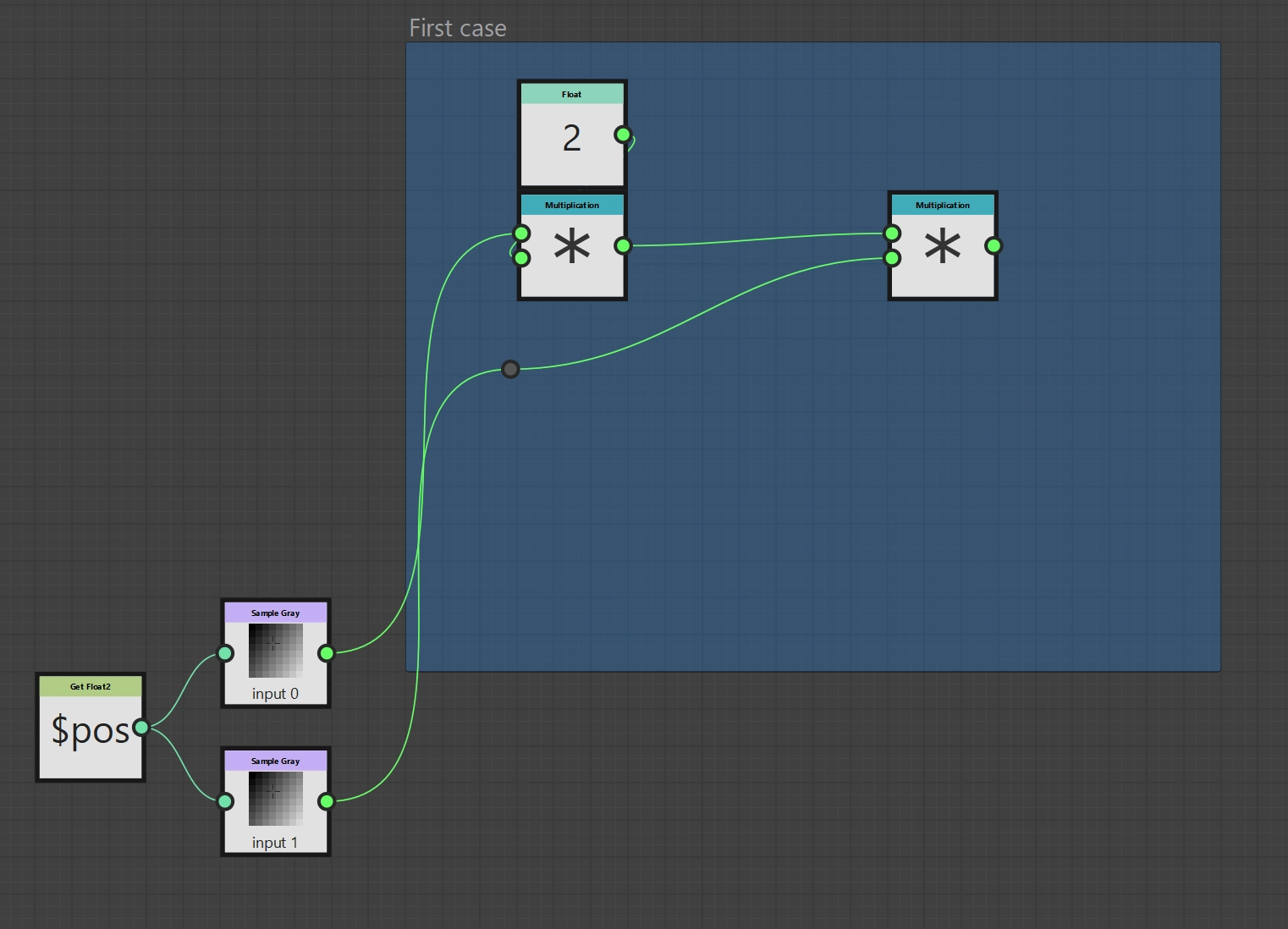Screen dimensions: 1288x929
Task: Click the output connector of Sample Gray input 1
Action: pos(327,801)
